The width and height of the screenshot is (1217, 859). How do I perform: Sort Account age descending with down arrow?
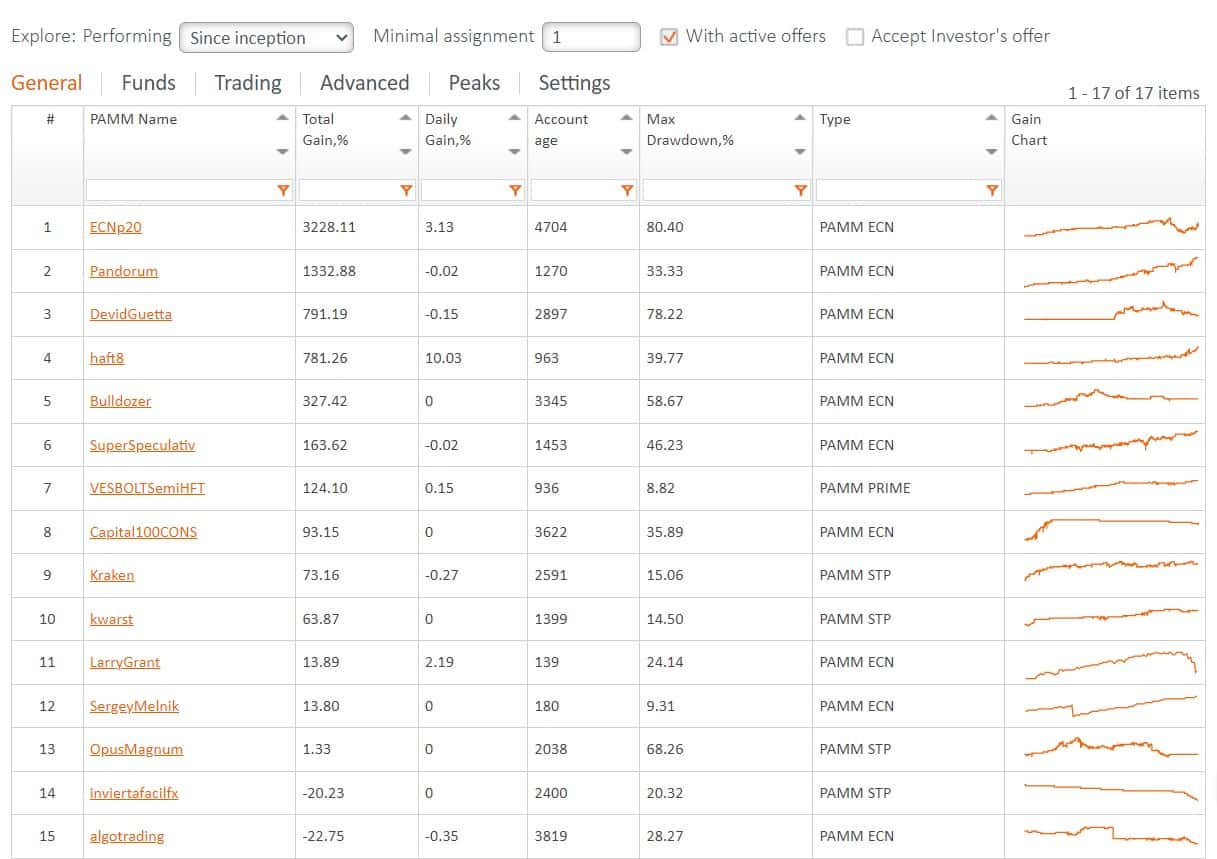[x=626, y=152]
